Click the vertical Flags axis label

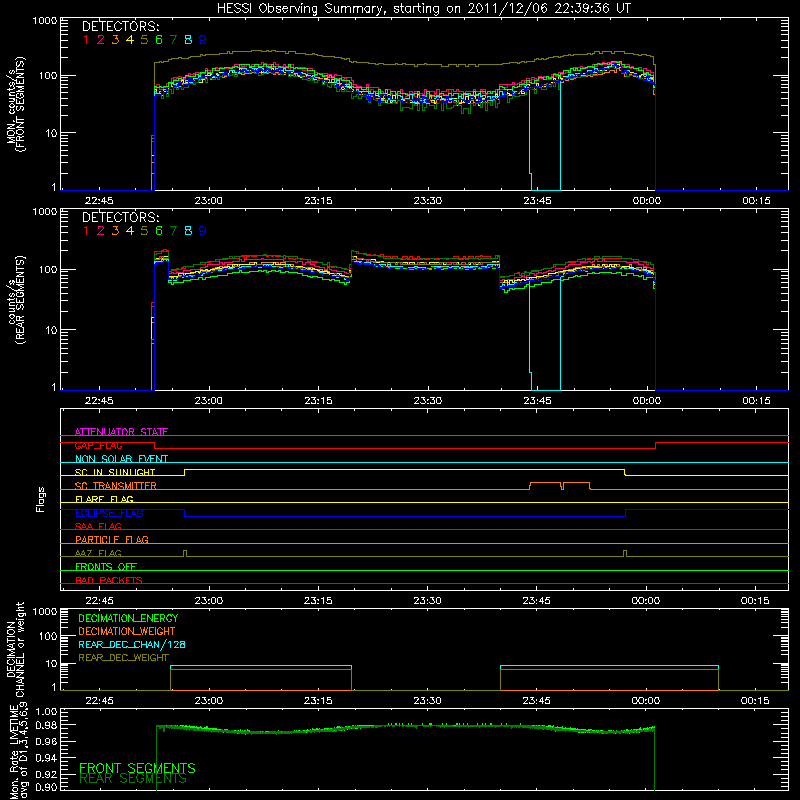tap(40, 499)
